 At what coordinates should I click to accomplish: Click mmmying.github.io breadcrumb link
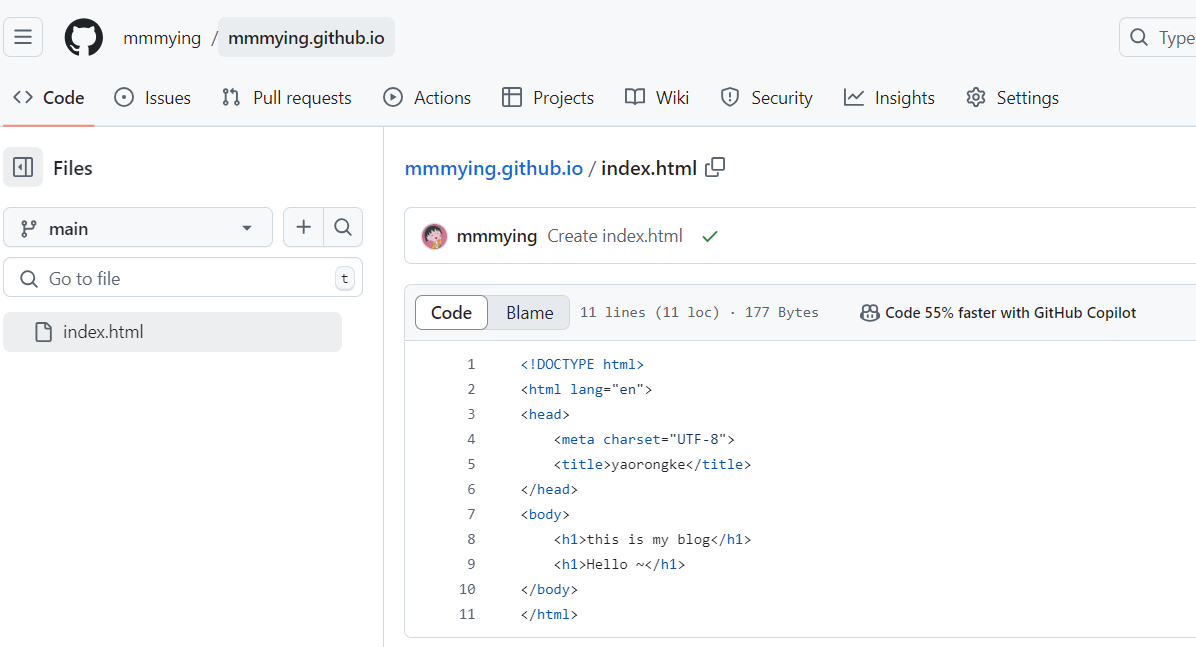[494, 168]
